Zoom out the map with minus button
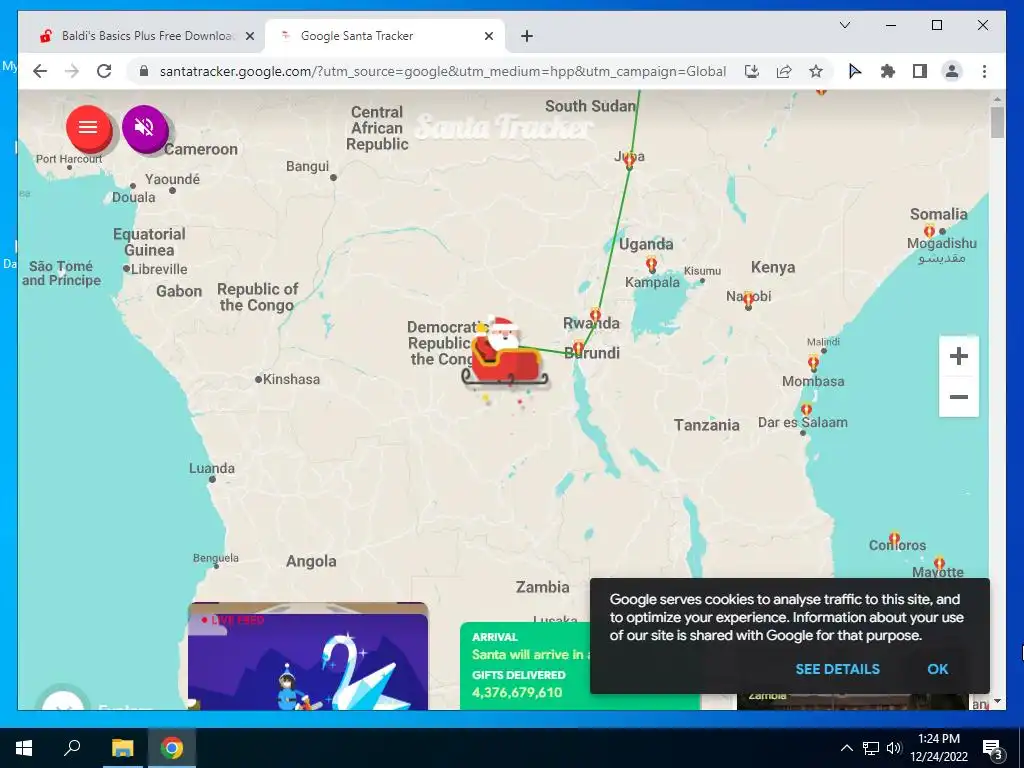 pyautogui.click(x=958, y=396)
